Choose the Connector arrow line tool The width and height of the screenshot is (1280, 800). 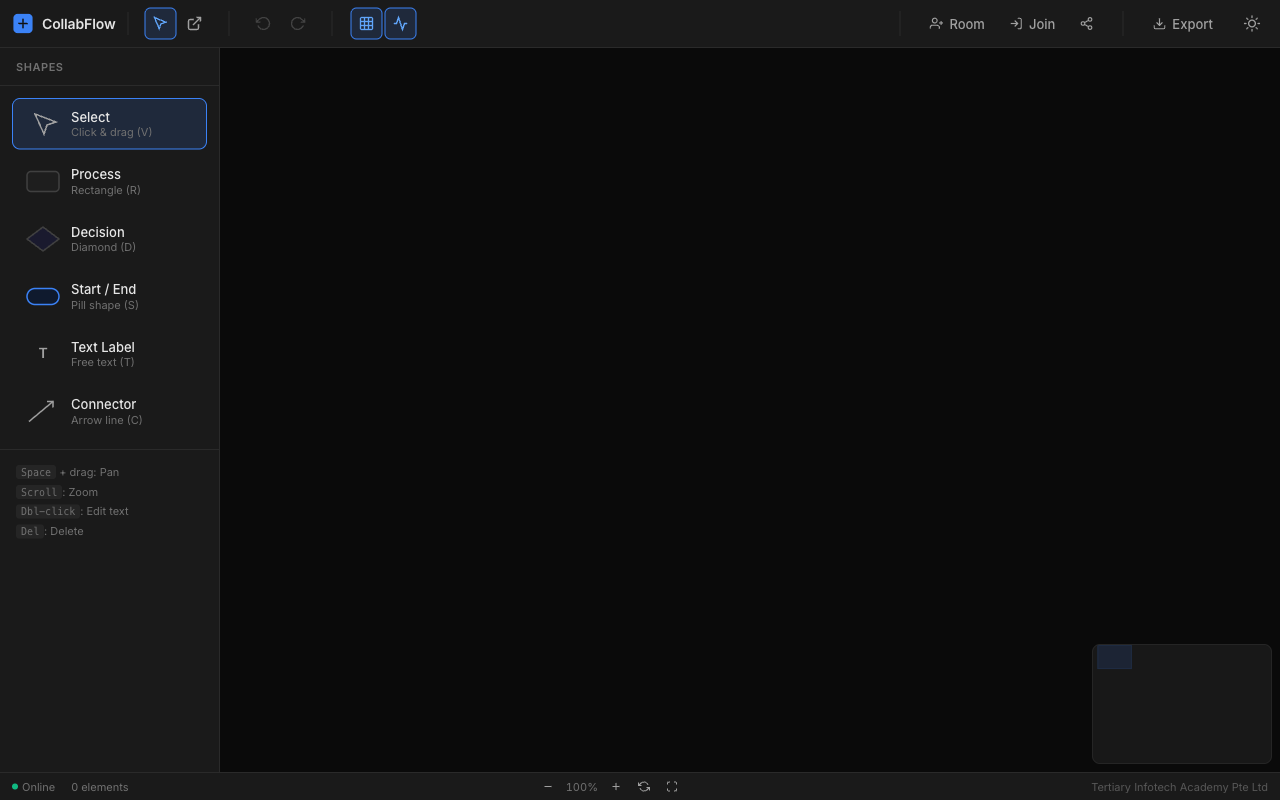110,411
